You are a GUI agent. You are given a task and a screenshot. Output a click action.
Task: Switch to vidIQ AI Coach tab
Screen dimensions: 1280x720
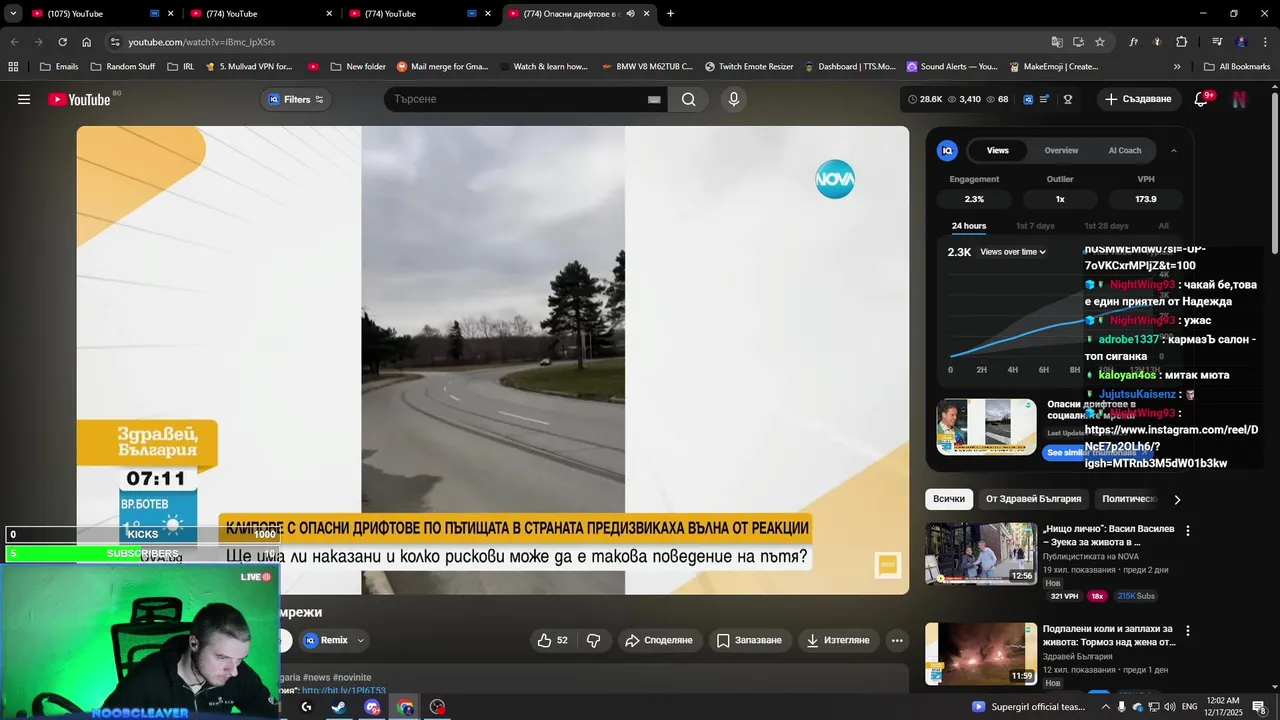(1124, 151)
